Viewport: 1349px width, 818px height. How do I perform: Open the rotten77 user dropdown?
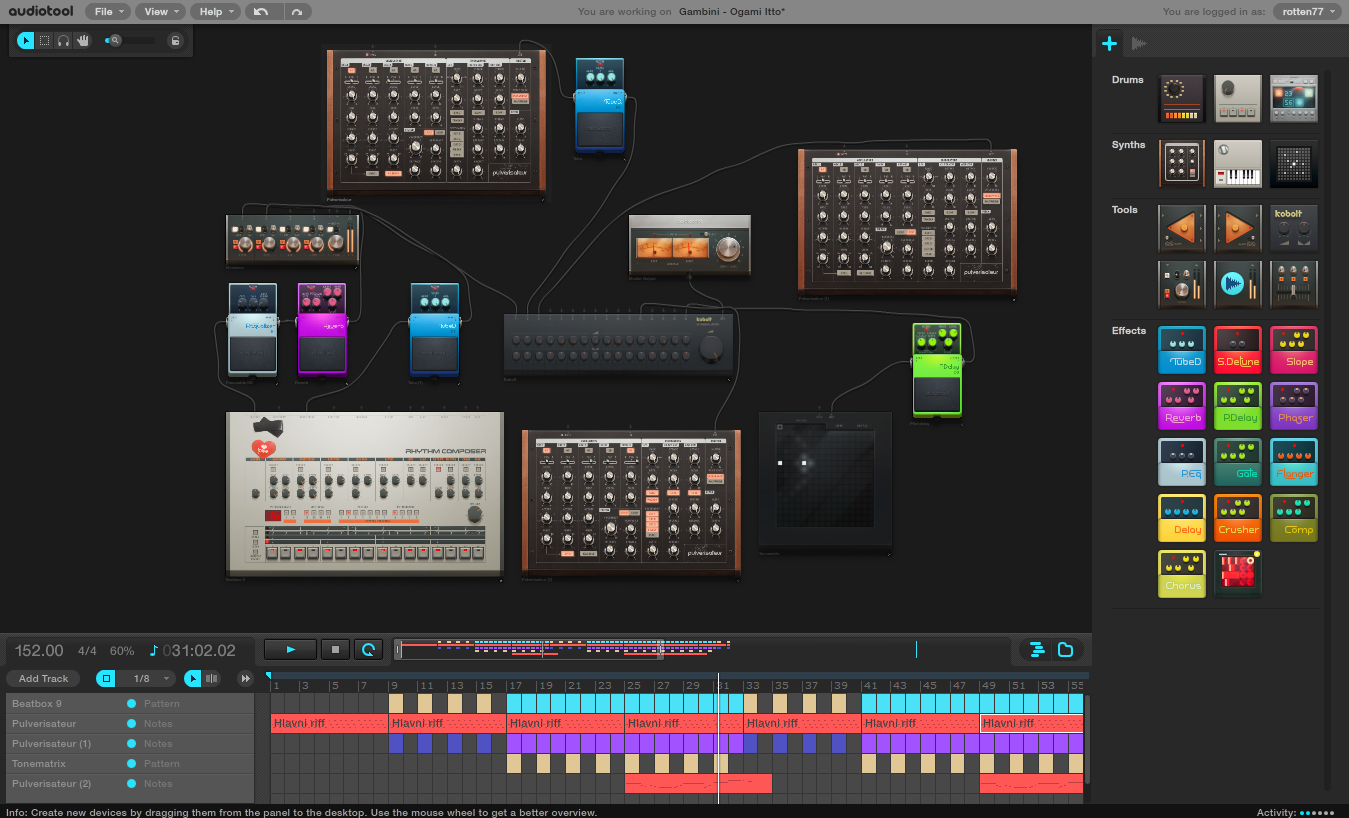coord(1307,12)
